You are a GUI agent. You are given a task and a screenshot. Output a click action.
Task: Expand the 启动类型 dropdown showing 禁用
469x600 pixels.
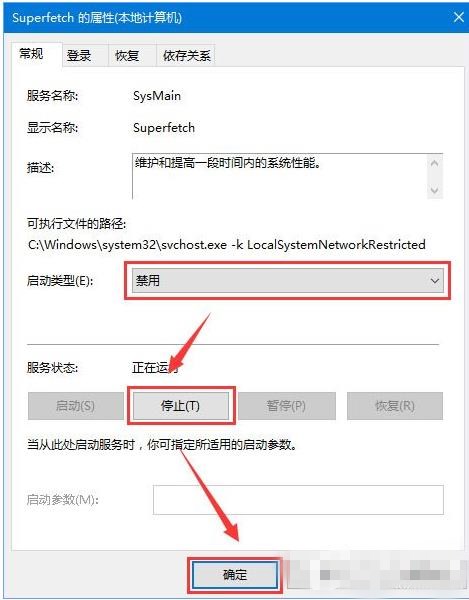point(288,281)
